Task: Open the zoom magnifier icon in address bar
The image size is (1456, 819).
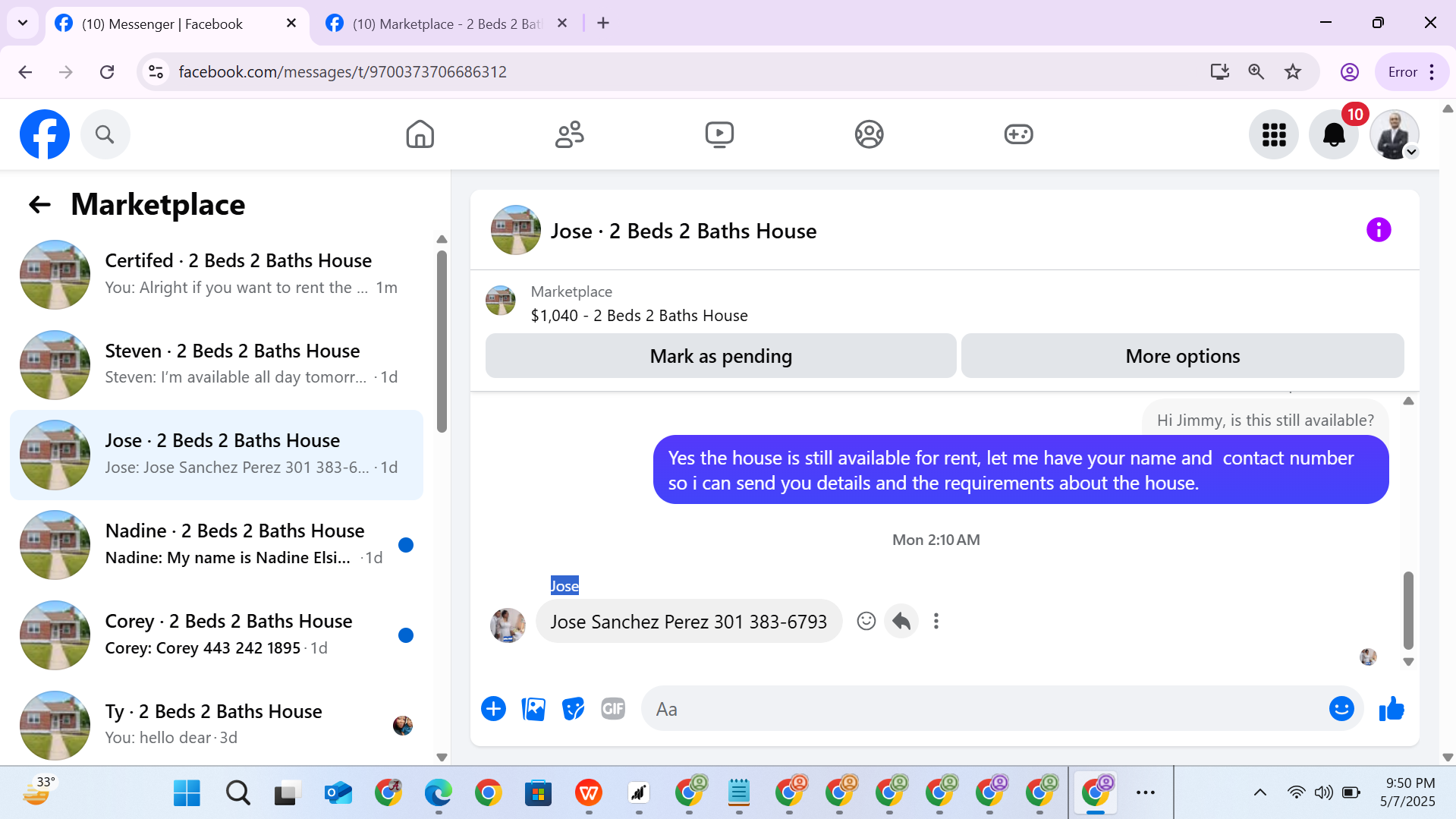Action: 1256,72
